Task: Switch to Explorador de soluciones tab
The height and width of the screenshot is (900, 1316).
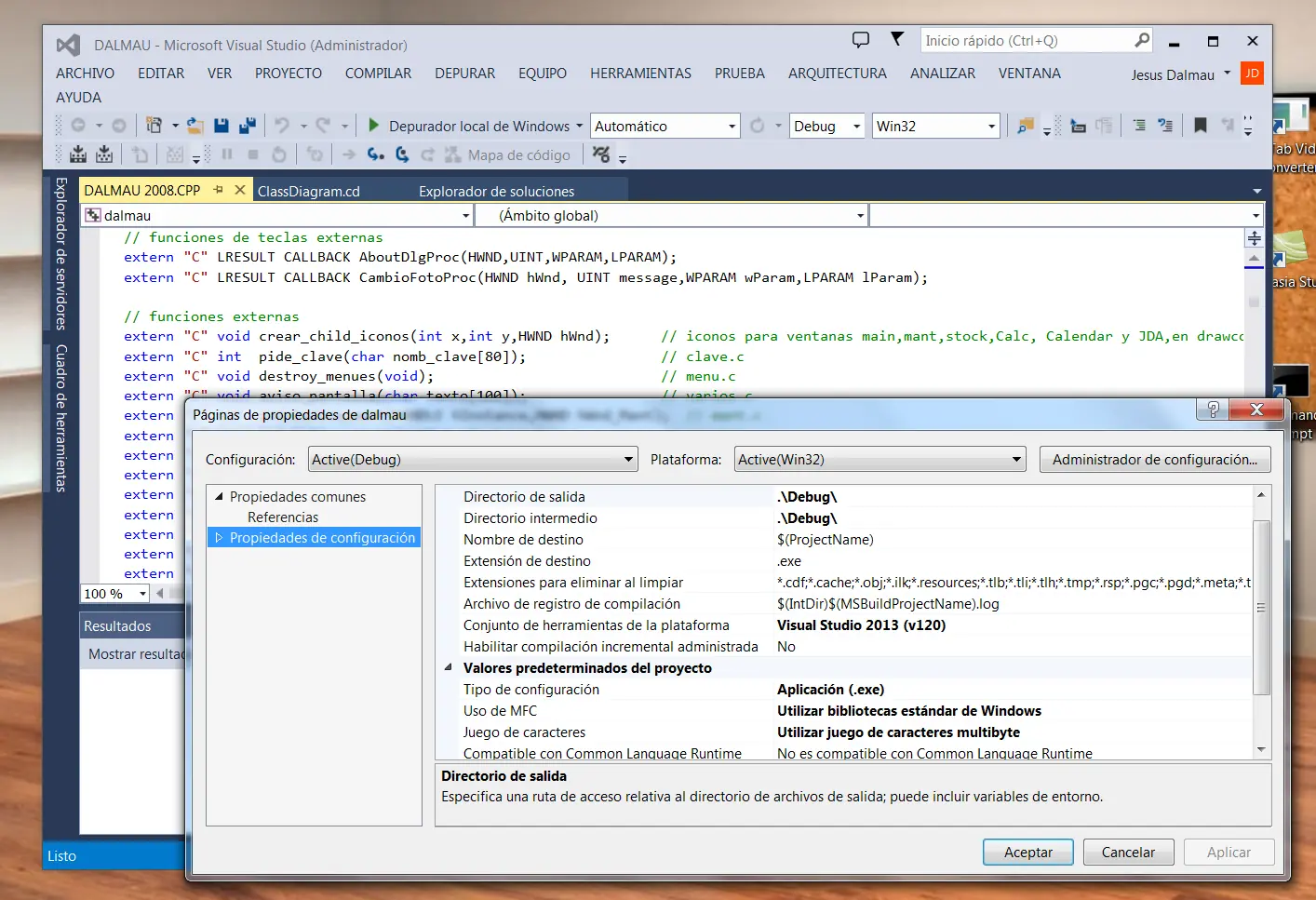Action: point(497,191)
